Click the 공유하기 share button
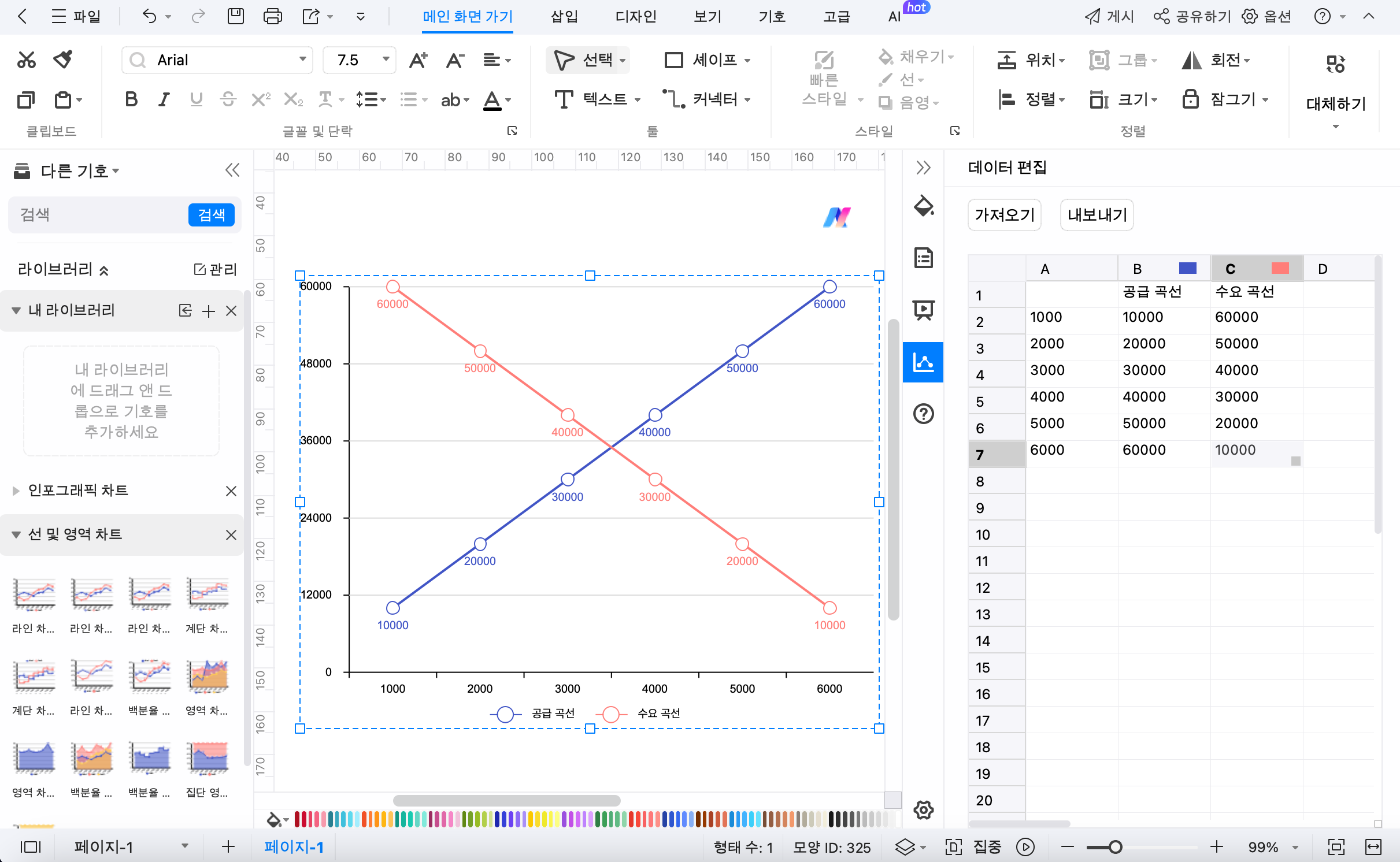This screenshot has height=862, width=1400. [1192, 16]
